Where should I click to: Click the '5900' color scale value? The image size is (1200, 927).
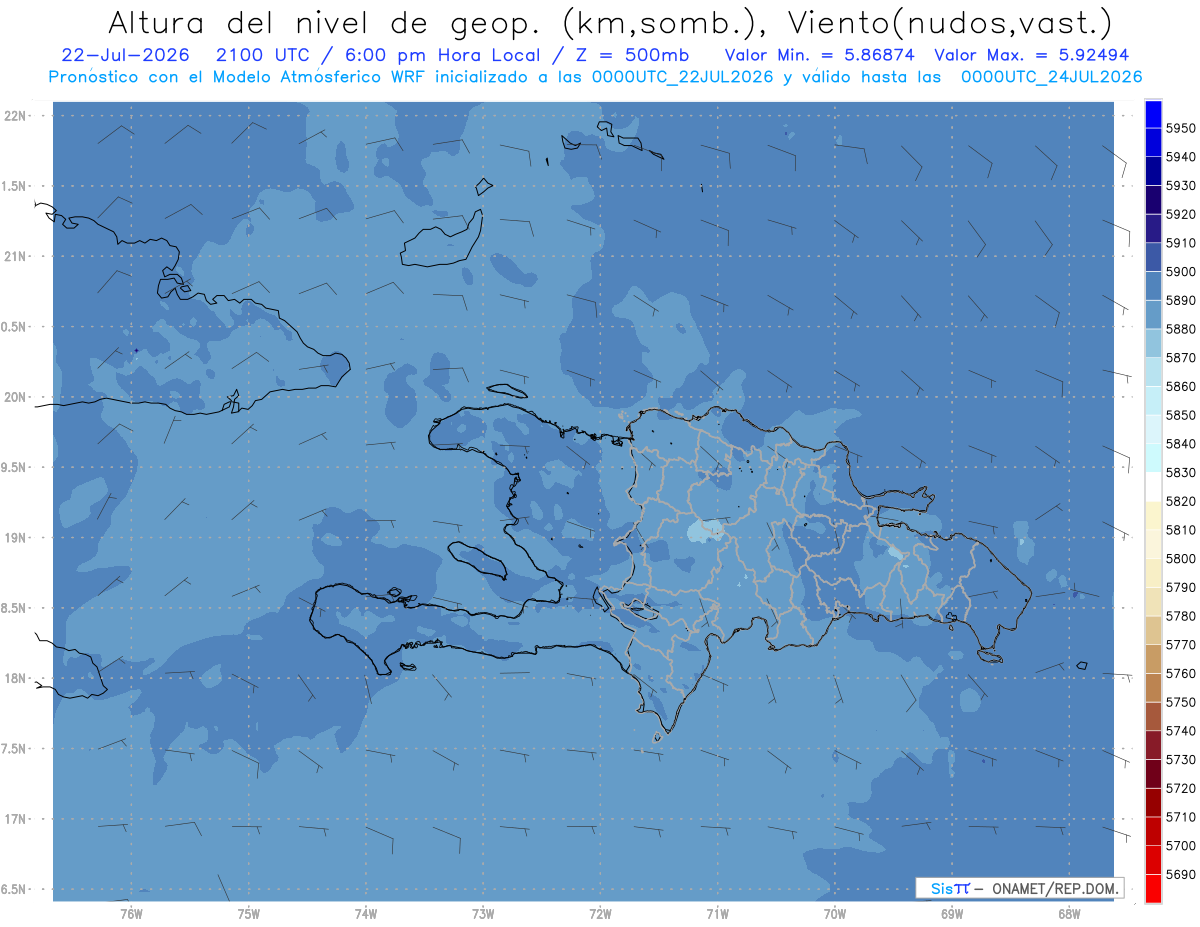pos(1181,272)
